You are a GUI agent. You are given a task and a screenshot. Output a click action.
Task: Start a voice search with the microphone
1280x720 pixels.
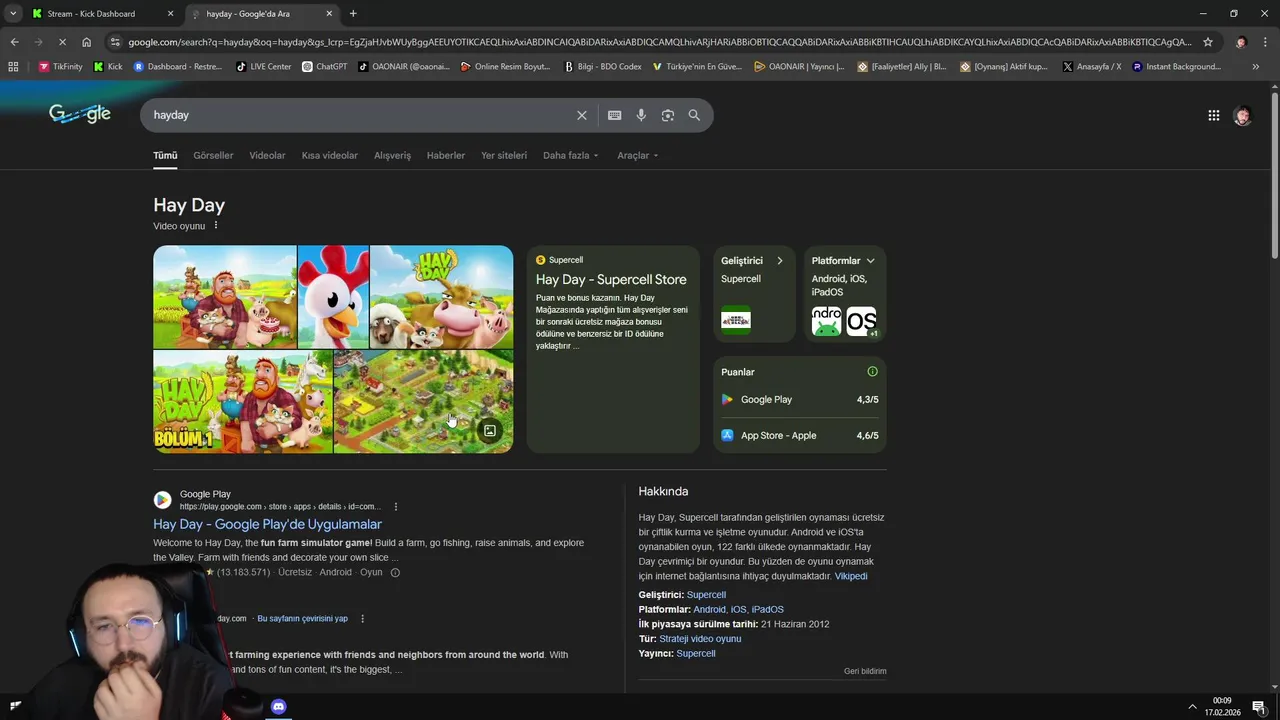(x=641, y=115)
